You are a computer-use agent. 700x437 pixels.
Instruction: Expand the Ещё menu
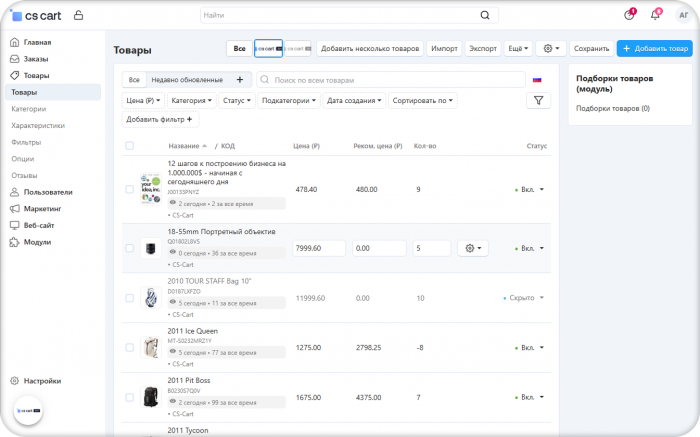(x=518, y=48)
